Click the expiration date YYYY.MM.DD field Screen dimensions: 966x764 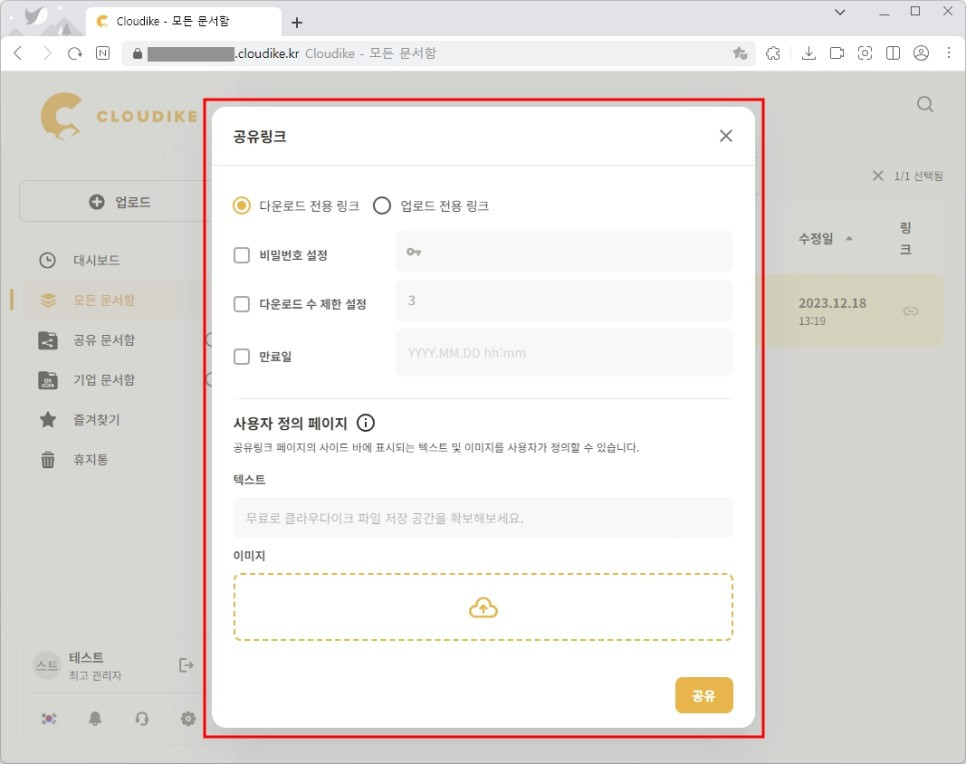564,353
